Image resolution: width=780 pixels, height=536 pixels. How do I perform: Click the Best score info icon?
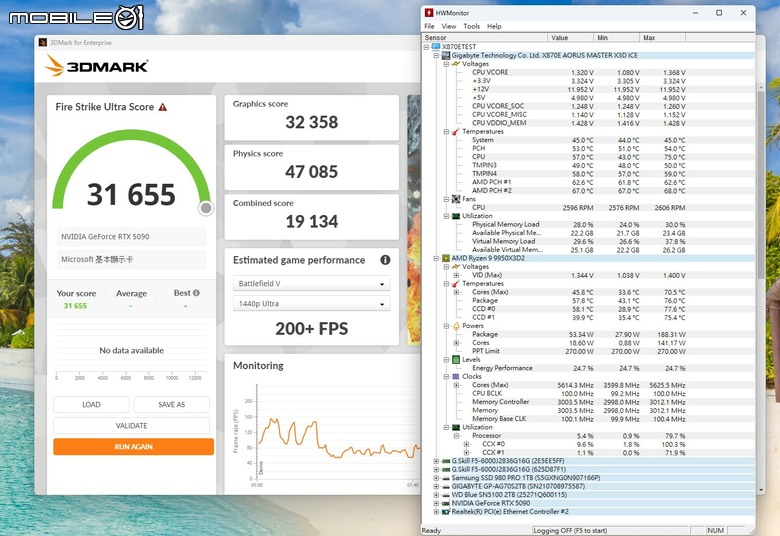[196, 293]
